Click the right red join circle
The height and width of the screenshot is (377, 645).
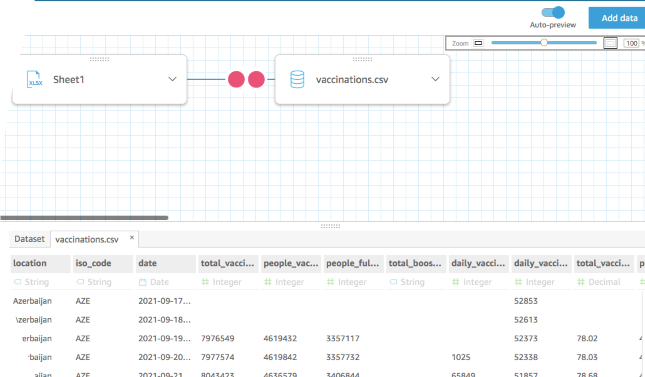pyautogui.click(x=256, y=79)
